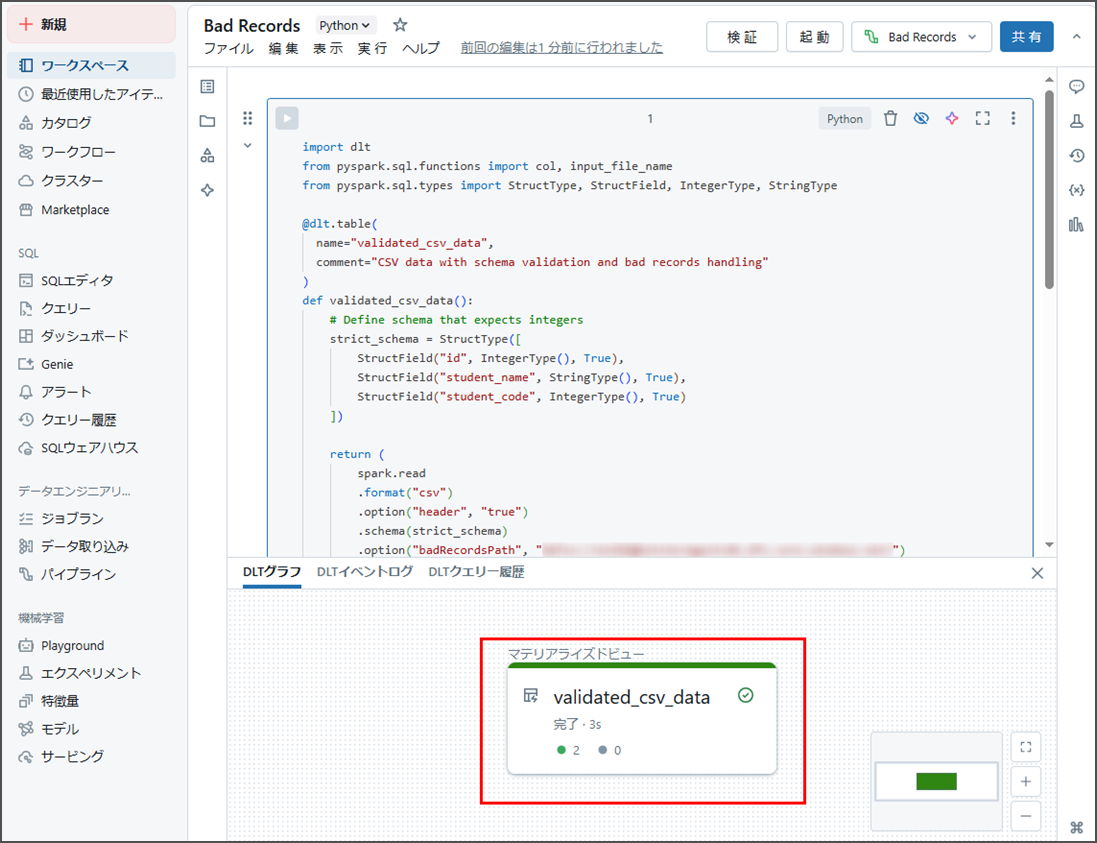Switch to the DLTイベントログ tab

tap(364, 572)
